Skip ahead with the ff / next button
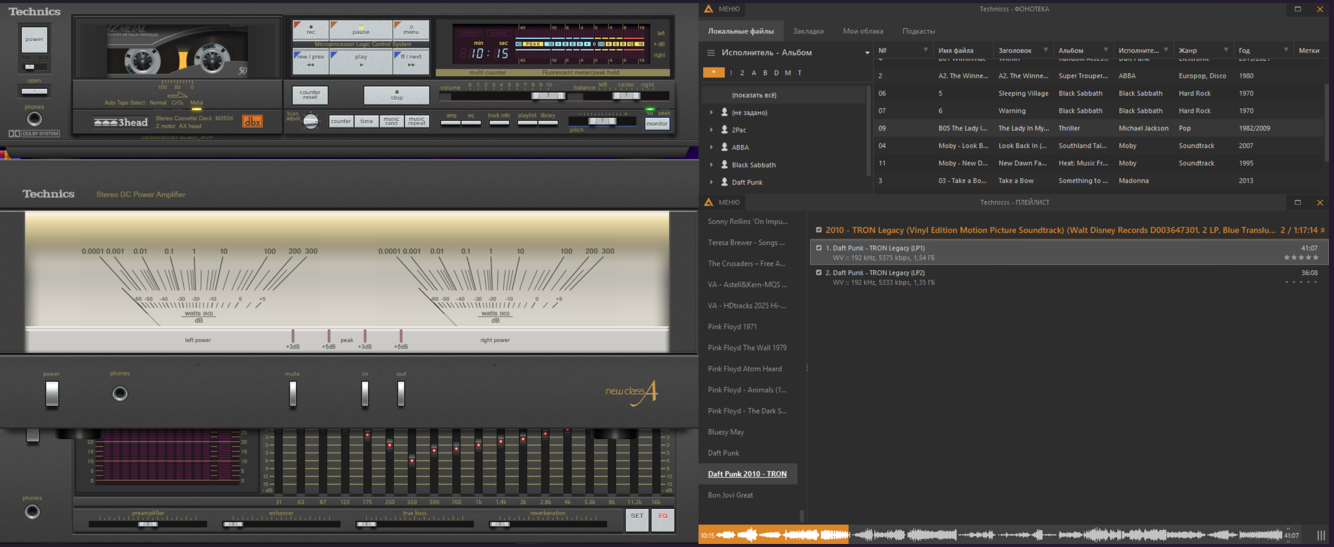This screenshot has height=547, width=1334. 411,59
